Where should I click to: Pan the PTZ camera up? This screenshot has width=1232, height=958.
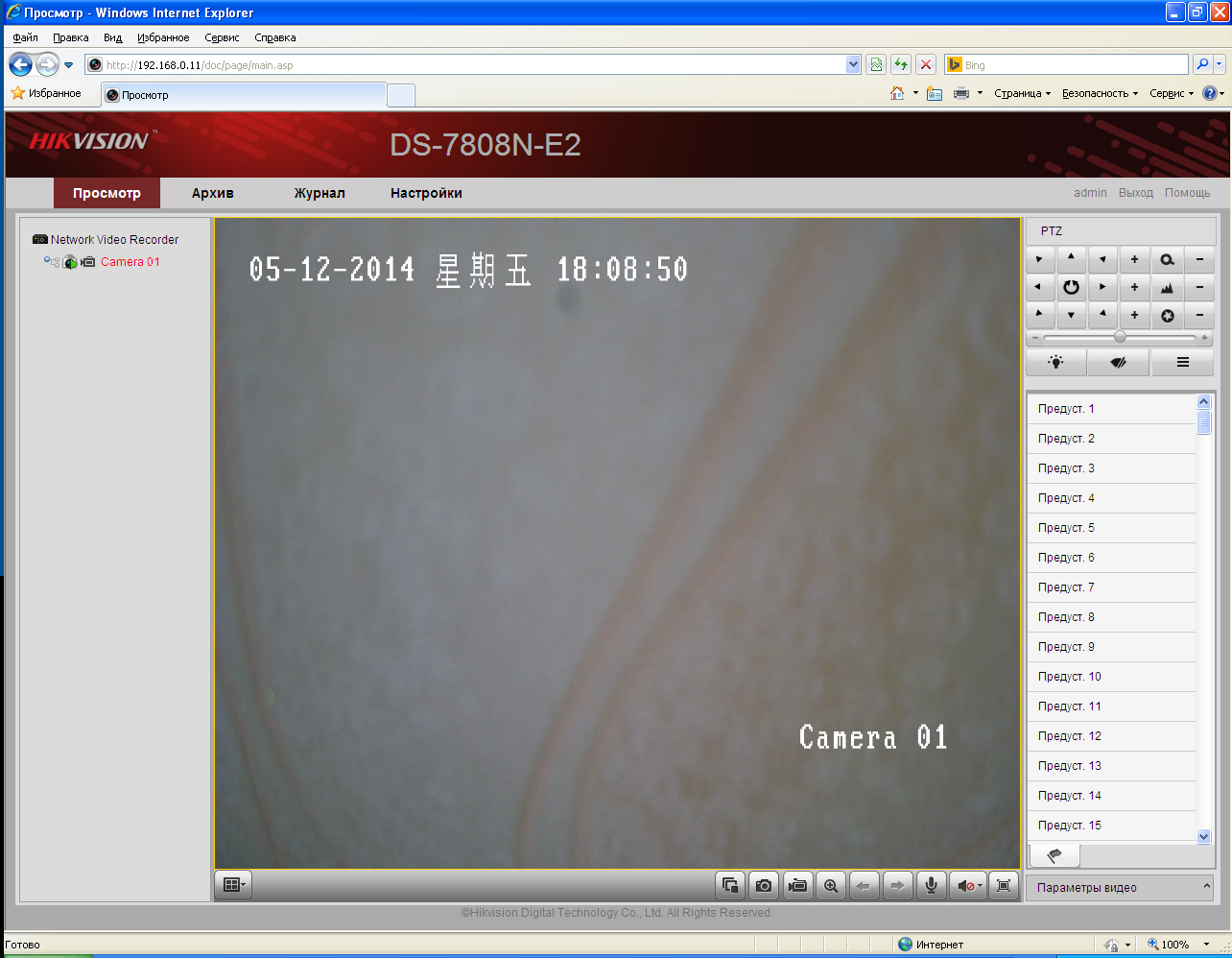(x=1071, y=259)
